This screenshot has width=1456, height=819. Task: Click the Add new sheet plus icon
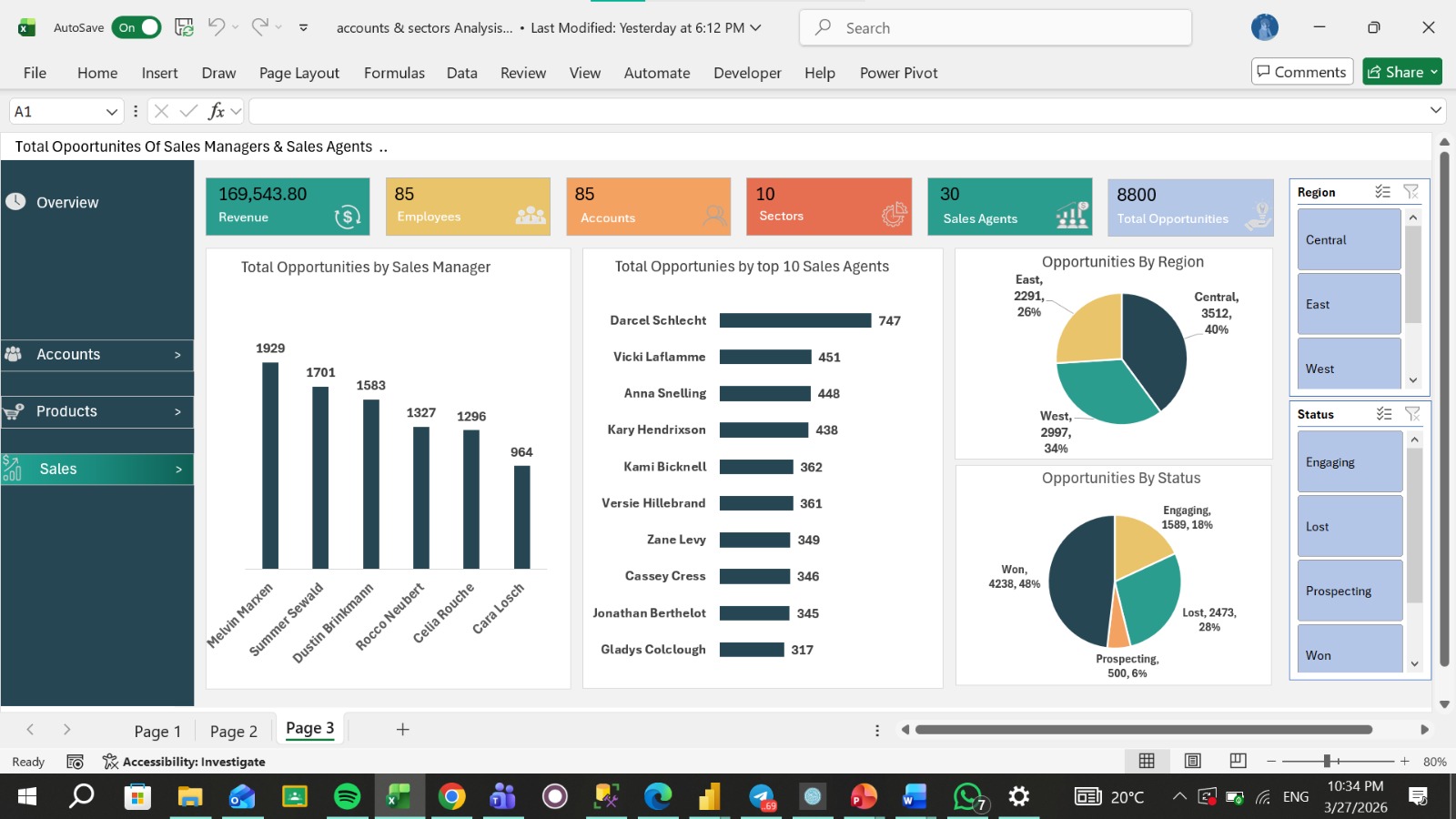403,729
